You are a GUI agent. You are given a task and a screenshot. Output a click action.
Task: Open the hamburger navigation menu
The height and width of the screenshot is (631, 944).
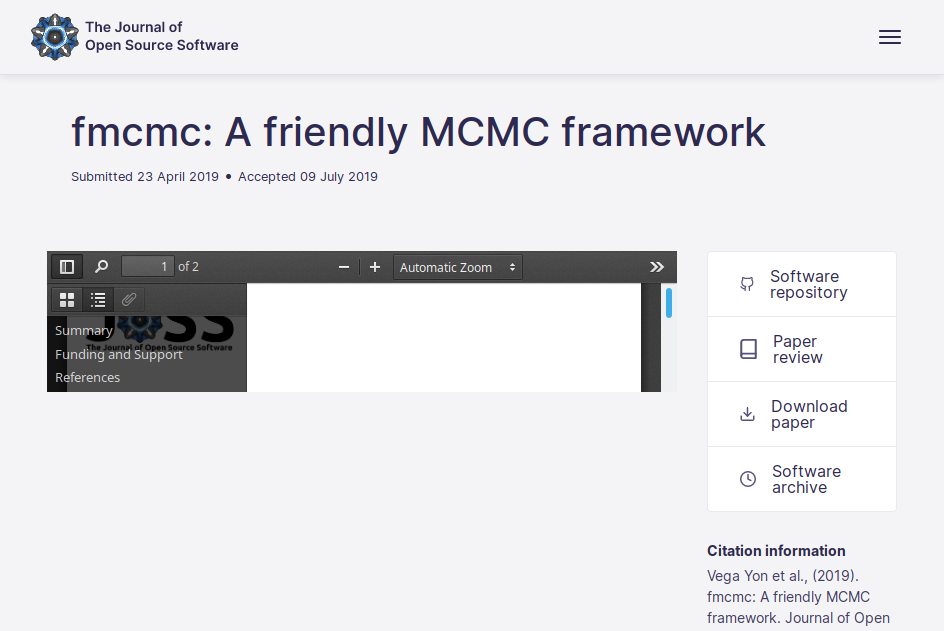click(889, 37)
